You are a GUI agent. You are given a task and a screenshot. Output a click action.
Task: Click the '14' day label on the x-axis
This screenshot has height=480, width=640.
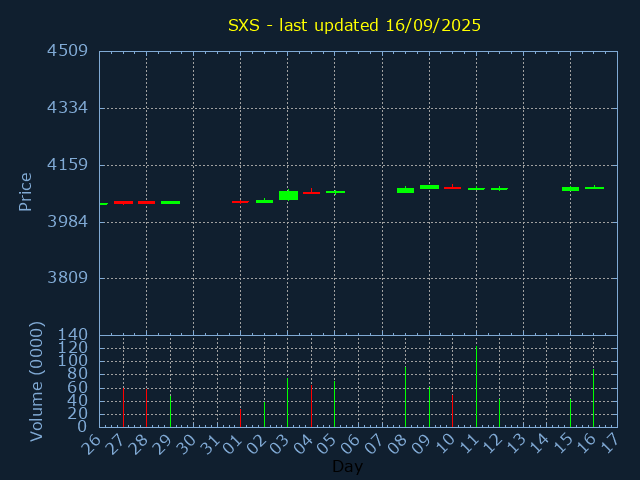click(538, 444)
